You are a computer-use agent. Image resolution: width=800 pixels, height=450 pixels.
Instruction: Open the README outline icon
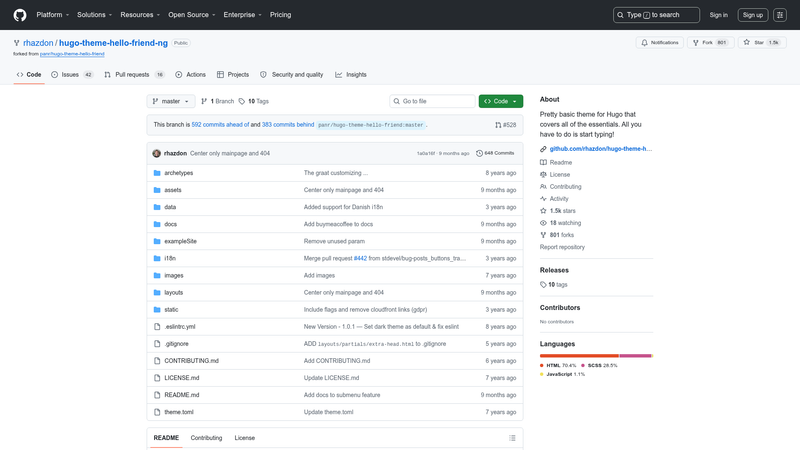point(512,438)
